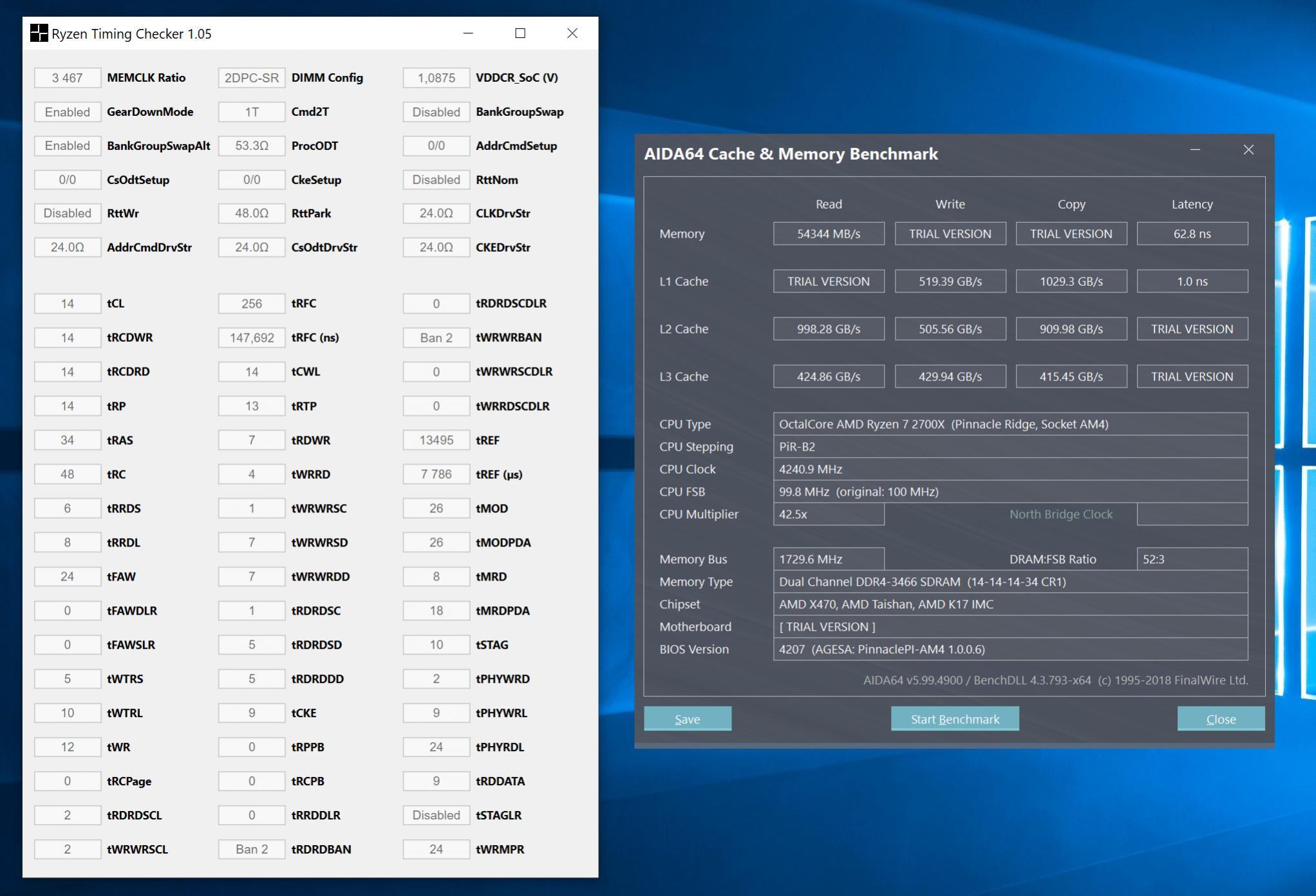This screenshot has width=1316, height=896.
Task: Minimize the Ryzen Timing Checker window
Action: tap(468, 33)
